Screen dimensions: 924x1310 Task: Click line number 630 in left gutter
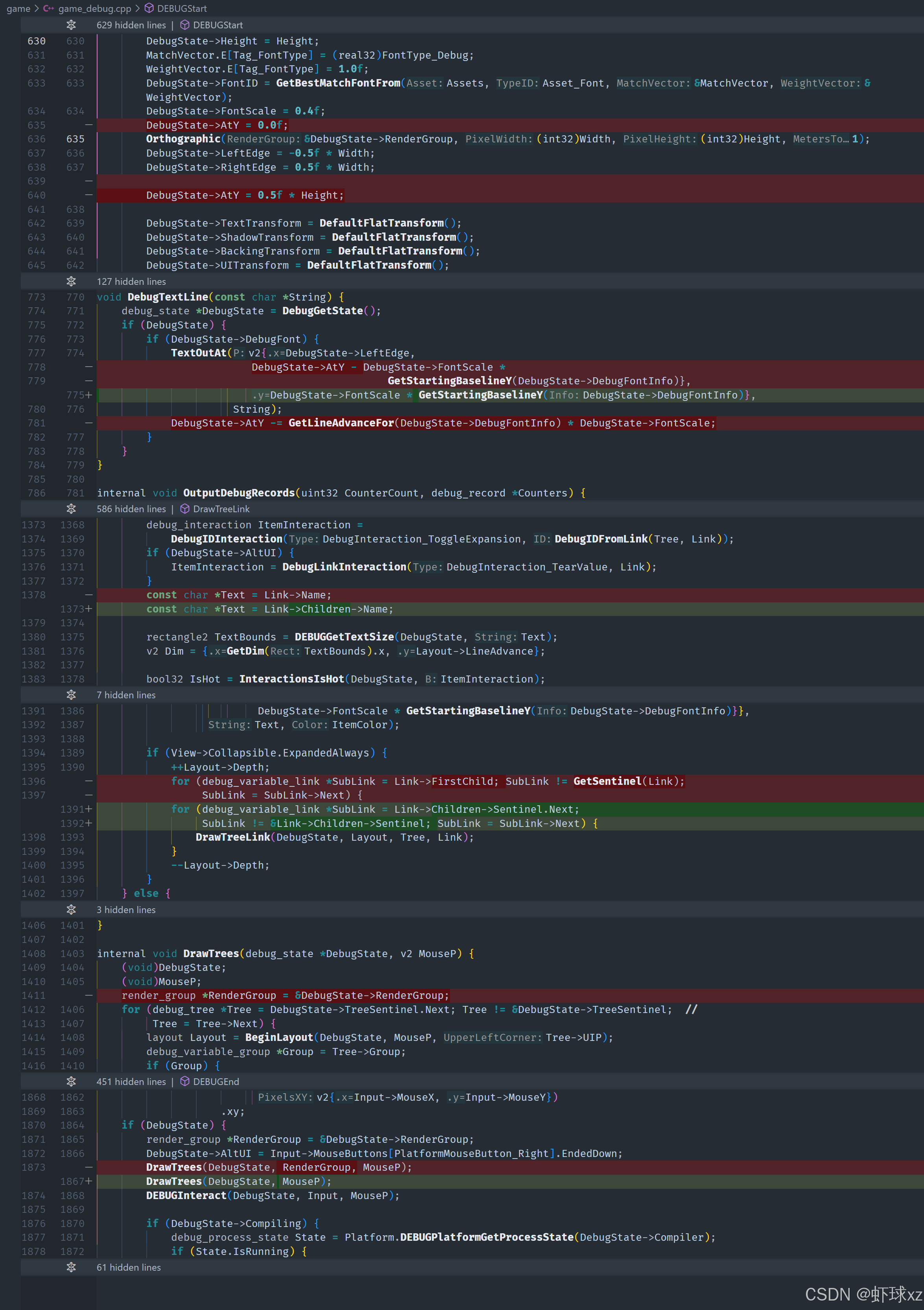tap(36, 41)
